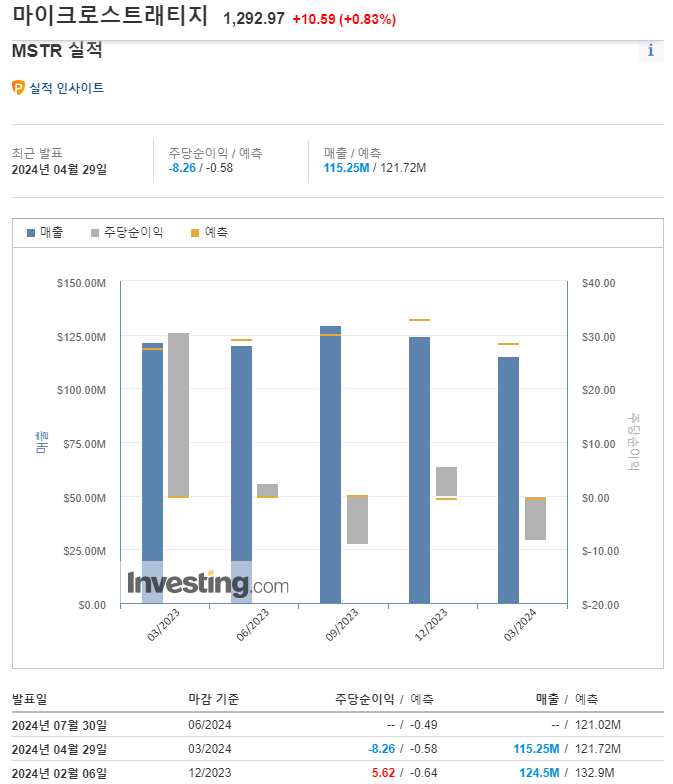Screen dimensions: 673x784
Task: Click the 2024년 04월 29일 table row date
Action: 60,749
